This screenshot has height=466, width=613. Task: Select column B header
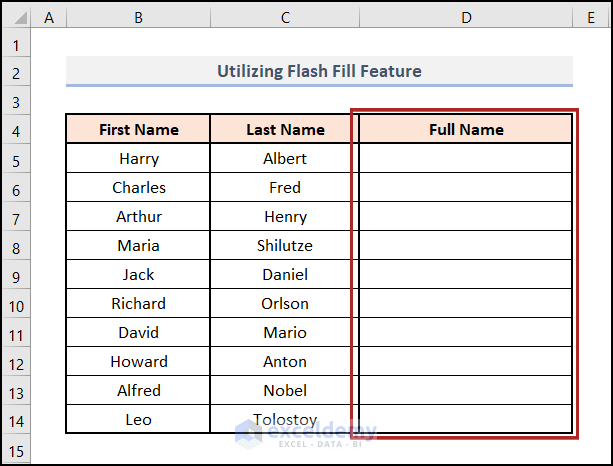138,17
